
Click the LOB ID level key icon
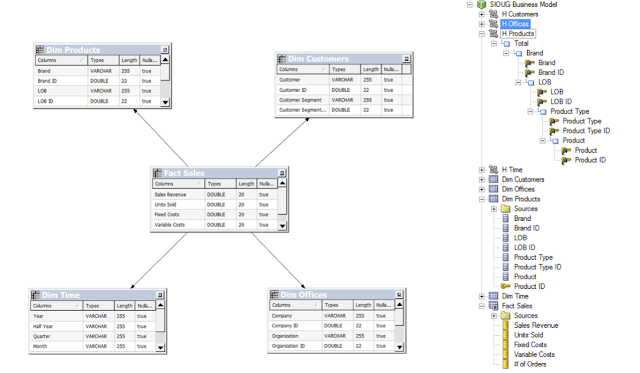tap(542, 102)
